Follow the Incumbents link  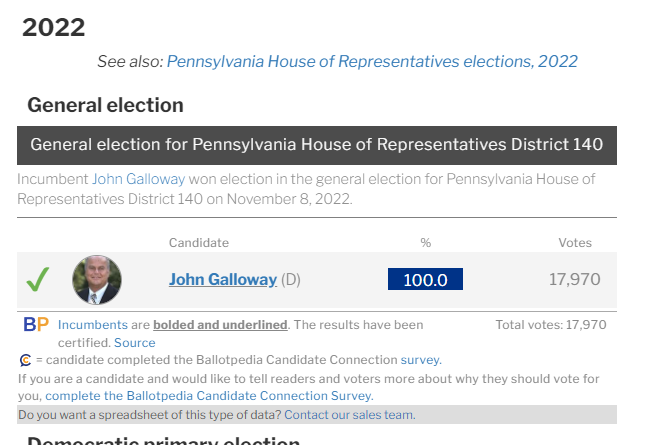(92, 325)
